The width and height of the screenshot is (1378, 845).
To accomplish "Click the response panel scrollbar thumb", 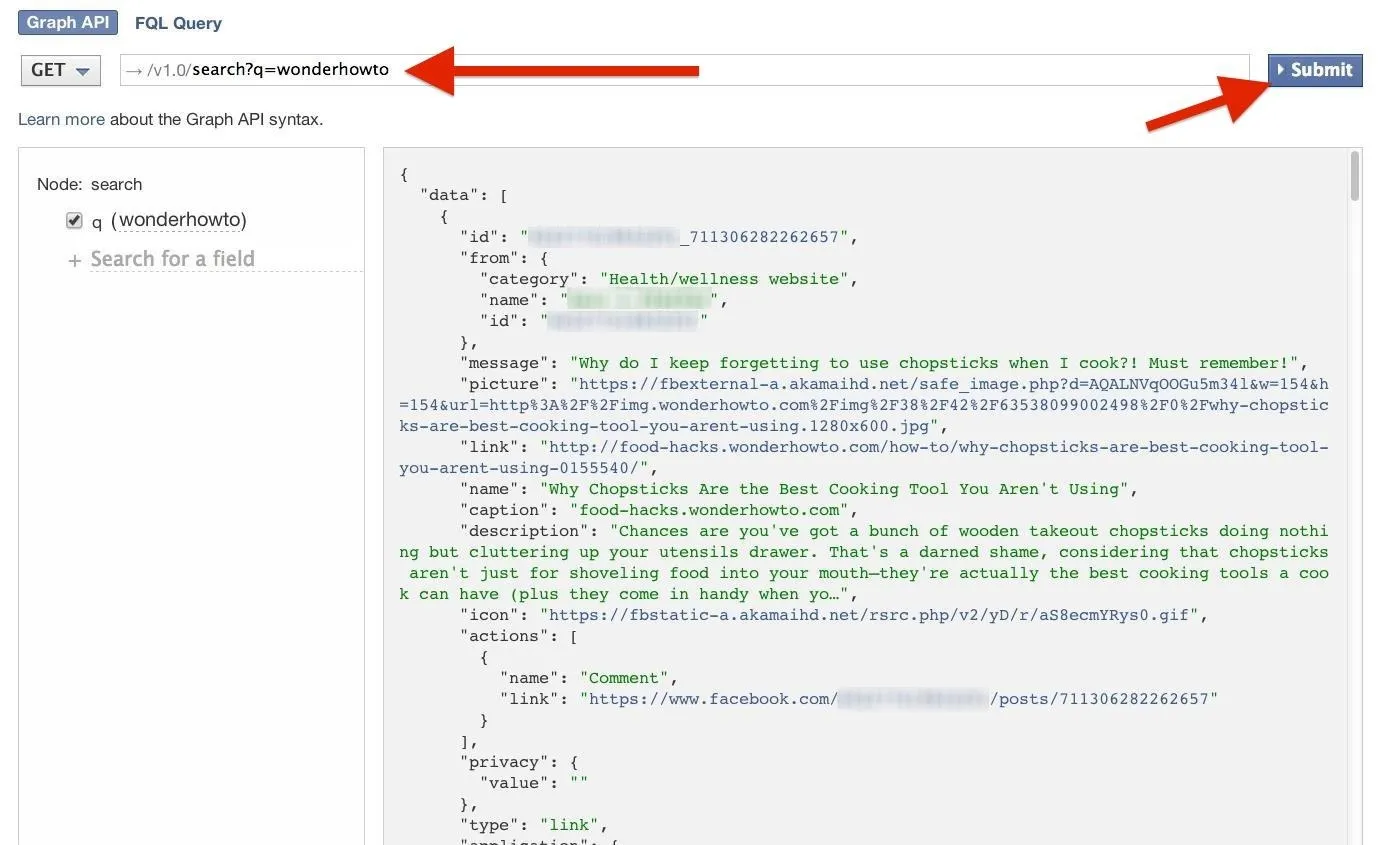I will 1355,175.
